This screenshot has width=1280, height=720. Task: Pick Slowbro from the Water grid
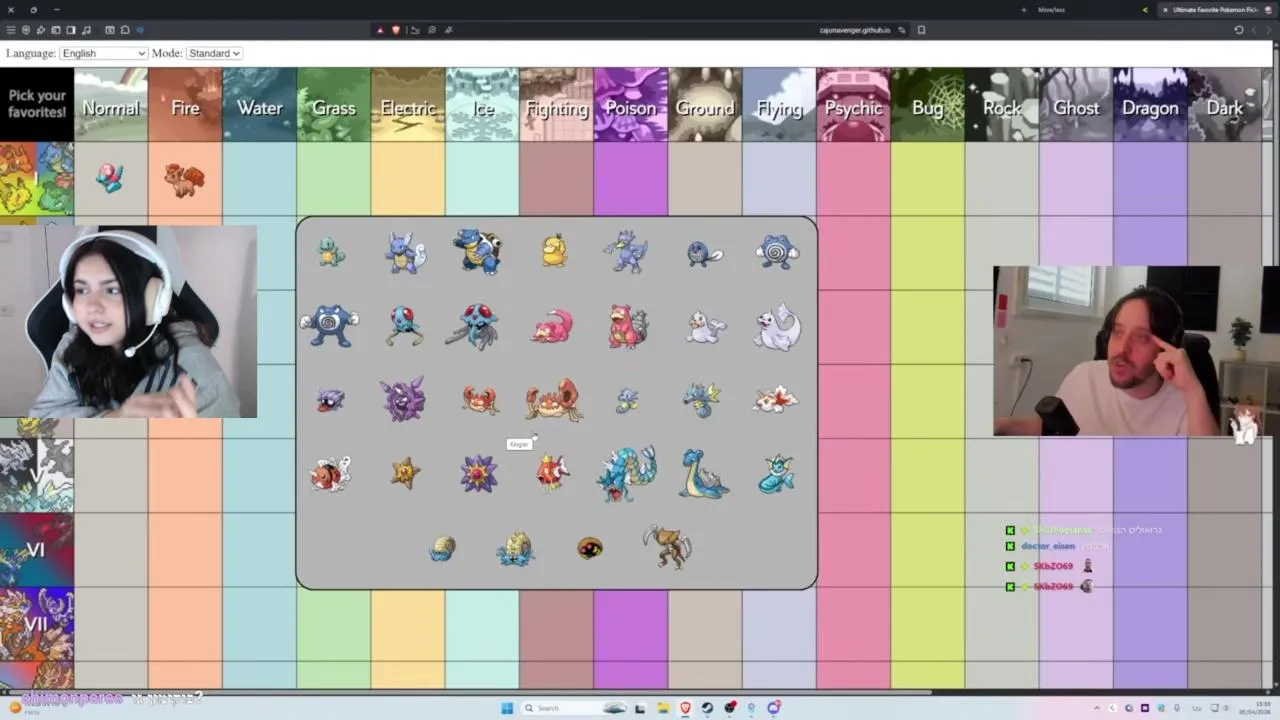pyautogui.click(x=628, y=326)
